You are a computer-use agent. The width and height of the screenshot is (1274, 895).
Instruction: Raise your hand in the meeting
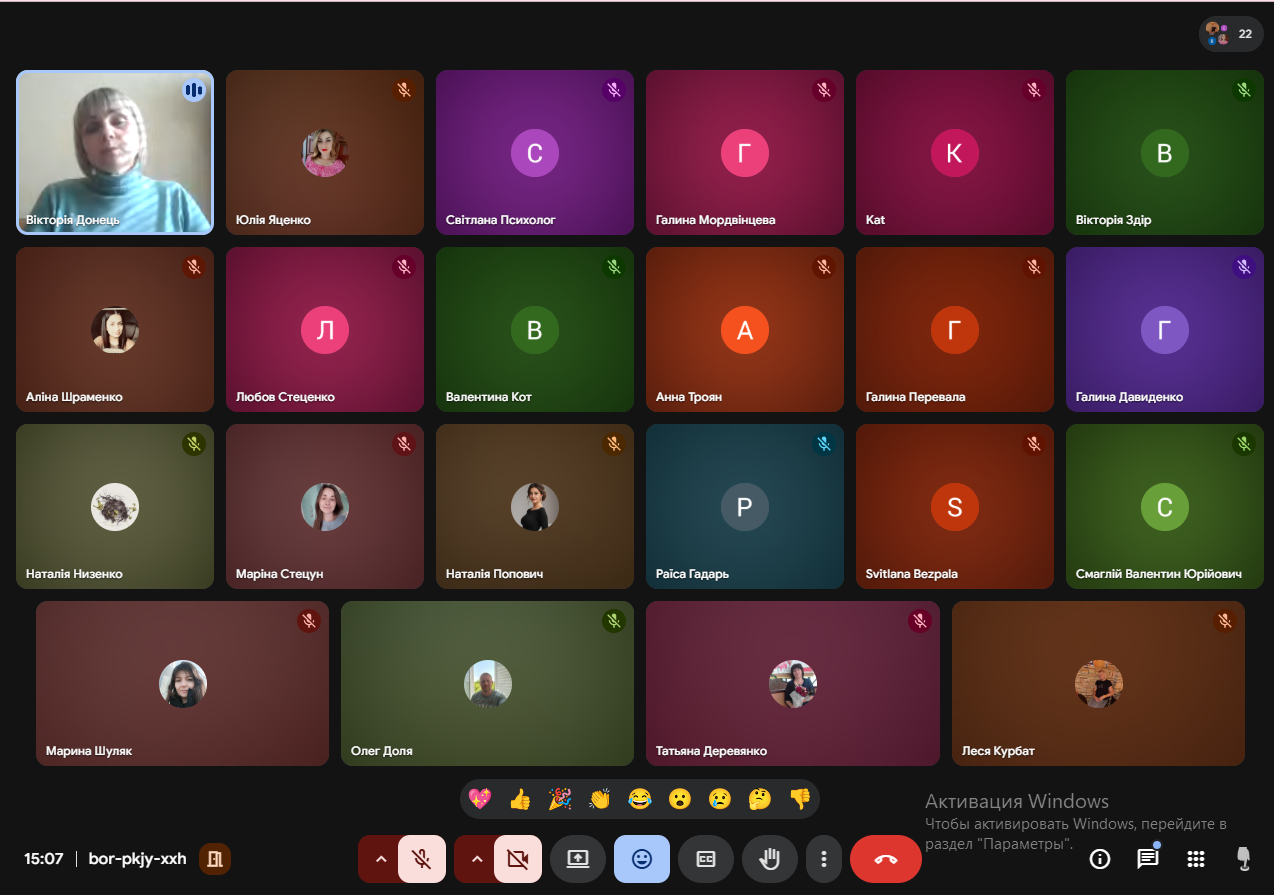769,859
